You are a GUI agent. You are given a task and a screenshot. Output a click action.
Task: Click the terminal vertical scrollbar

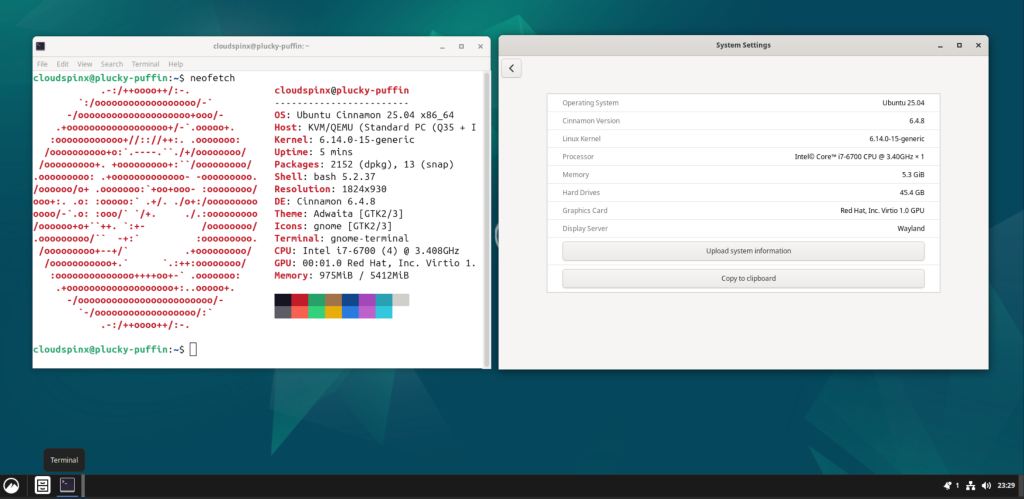[x=486, y=219]
